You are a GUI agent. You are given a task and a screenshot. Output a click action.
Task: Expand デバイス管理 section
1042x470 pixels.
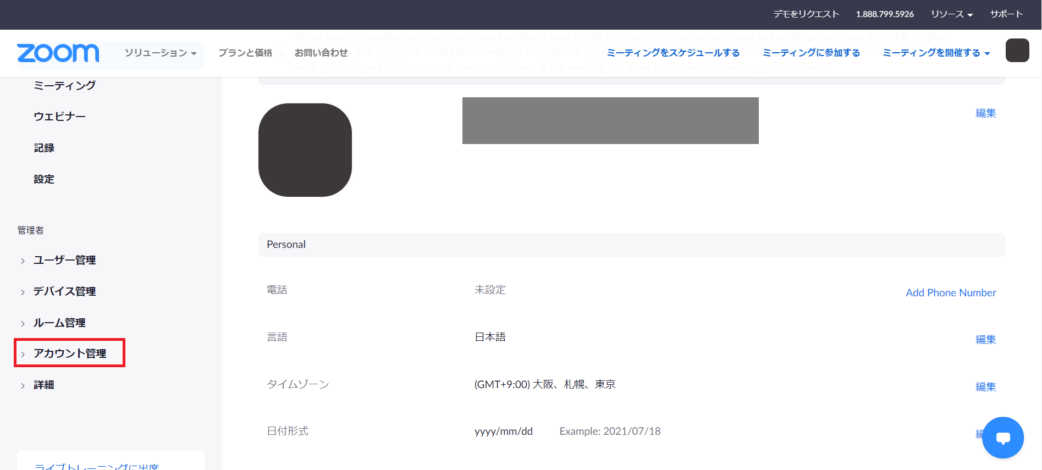(64, 291)
